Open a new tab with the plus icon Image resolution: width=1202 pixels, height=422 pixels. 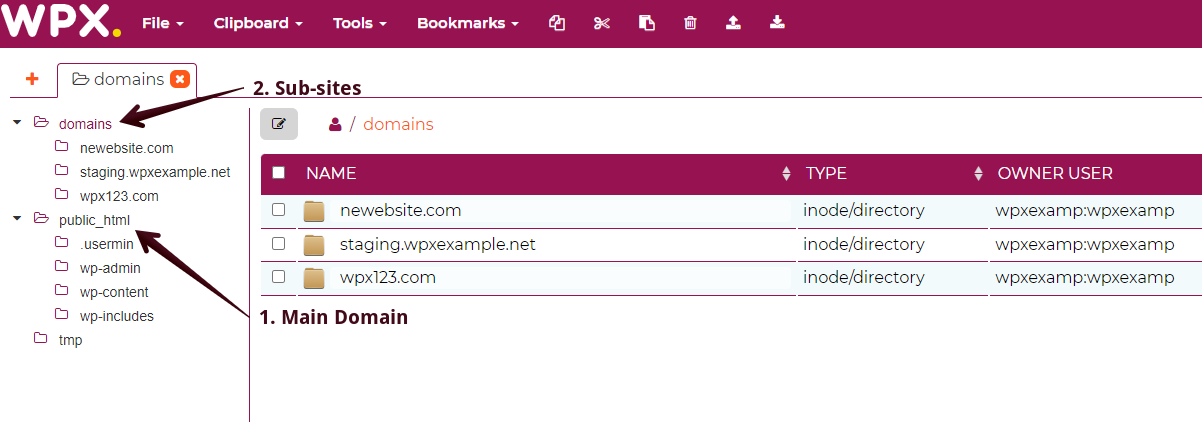click(32, 79)
